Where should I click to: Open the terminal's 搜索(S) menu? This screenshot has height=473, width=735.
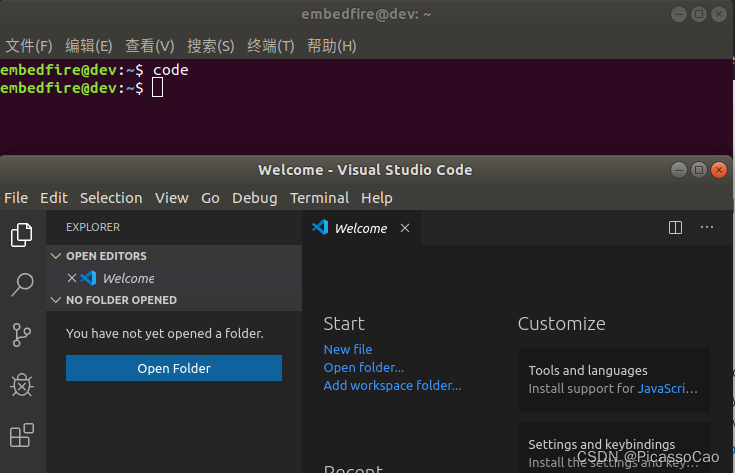[210, 46]
